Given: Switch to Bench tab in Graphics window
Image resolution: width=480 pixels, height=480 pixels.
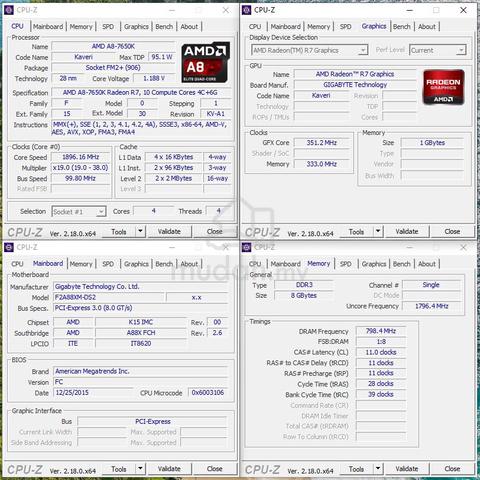Looking at the screenshot, I should [x=402, y=27].
